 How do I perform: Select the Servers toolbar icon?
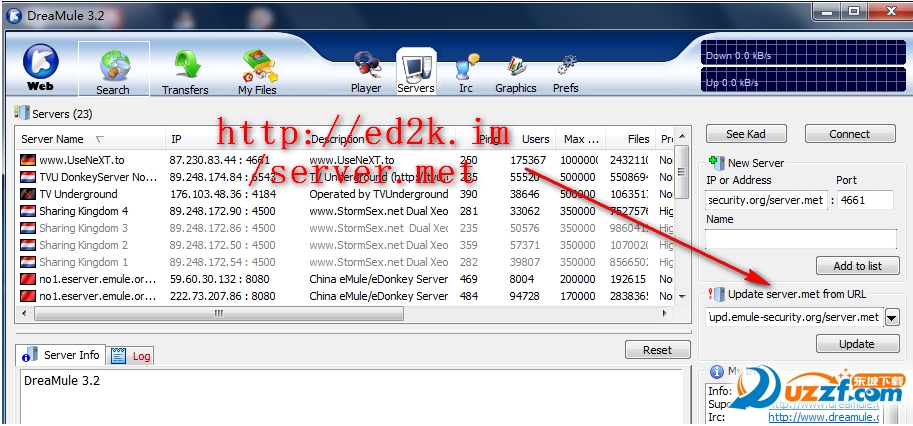[x=416, y=72]
